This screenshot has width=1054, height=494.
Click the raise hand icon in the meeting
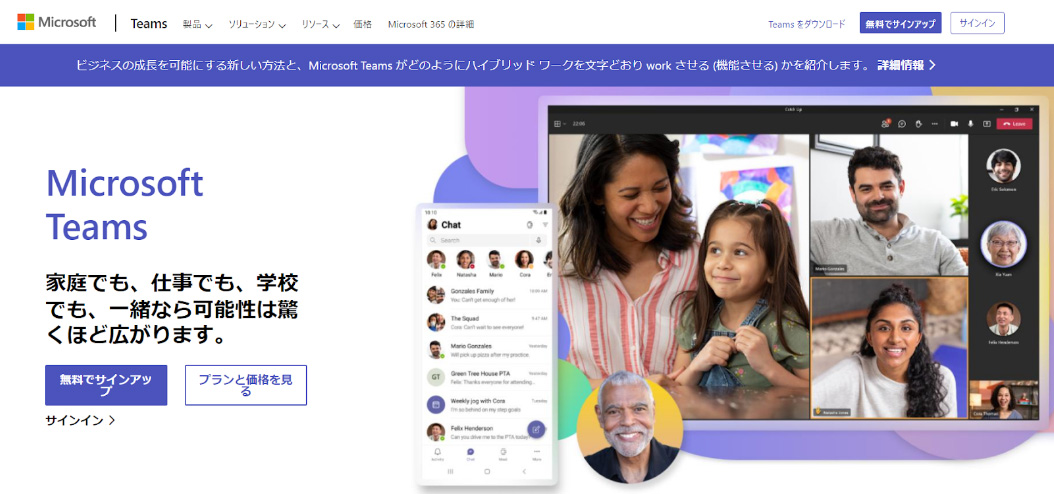pyautogui.click(x=918, y=124)
